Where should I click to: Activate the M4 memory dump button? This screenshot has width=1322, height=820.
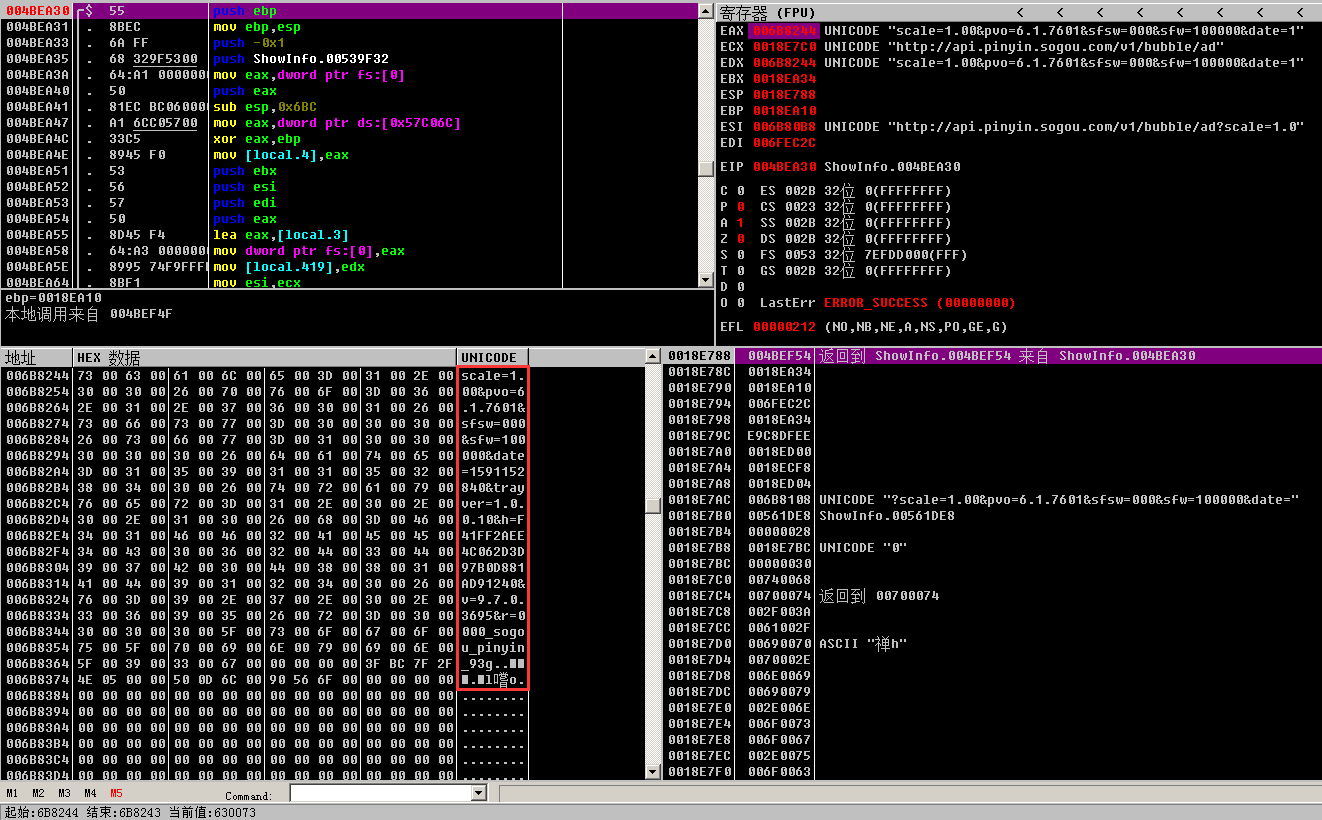(x=90, y=793)
